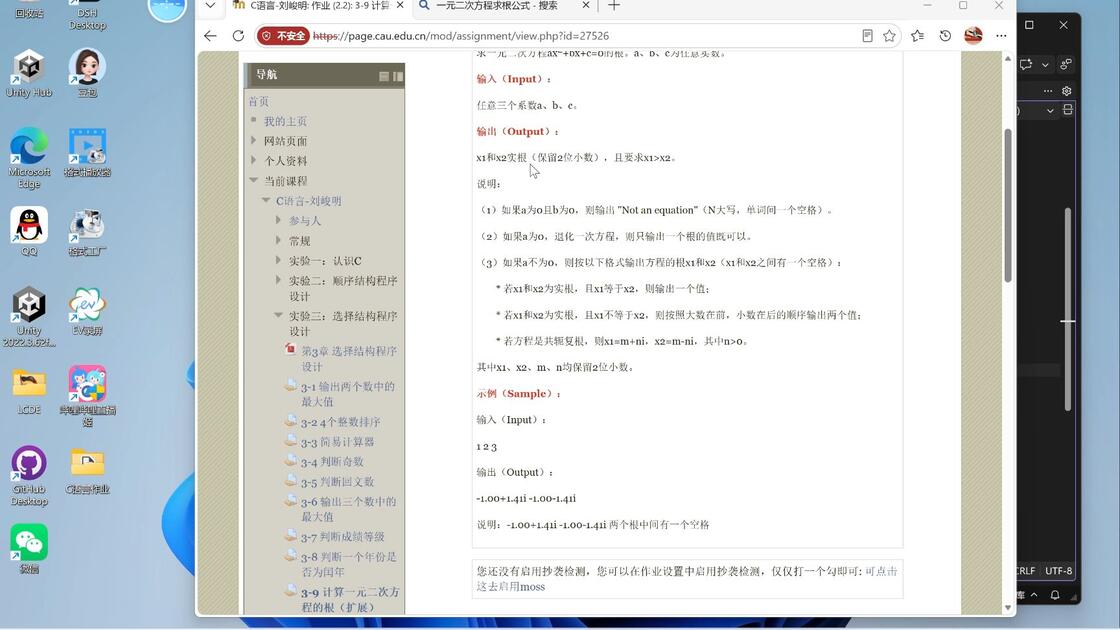The image size is (1120, 630).
Task: Open assignment 3-8 判断一个年份是否为闰年
Action: [348, 564]
